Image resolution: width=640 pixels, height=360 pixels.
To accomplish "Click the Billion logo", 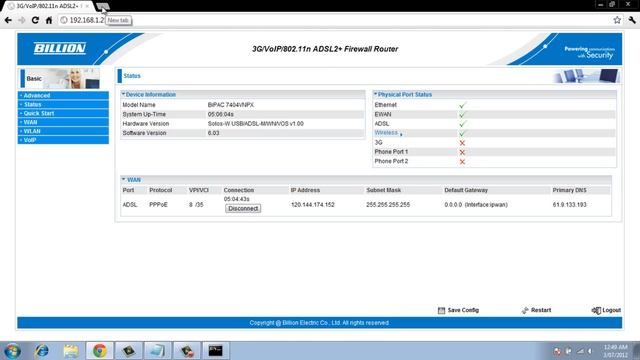I will point(60,48).
